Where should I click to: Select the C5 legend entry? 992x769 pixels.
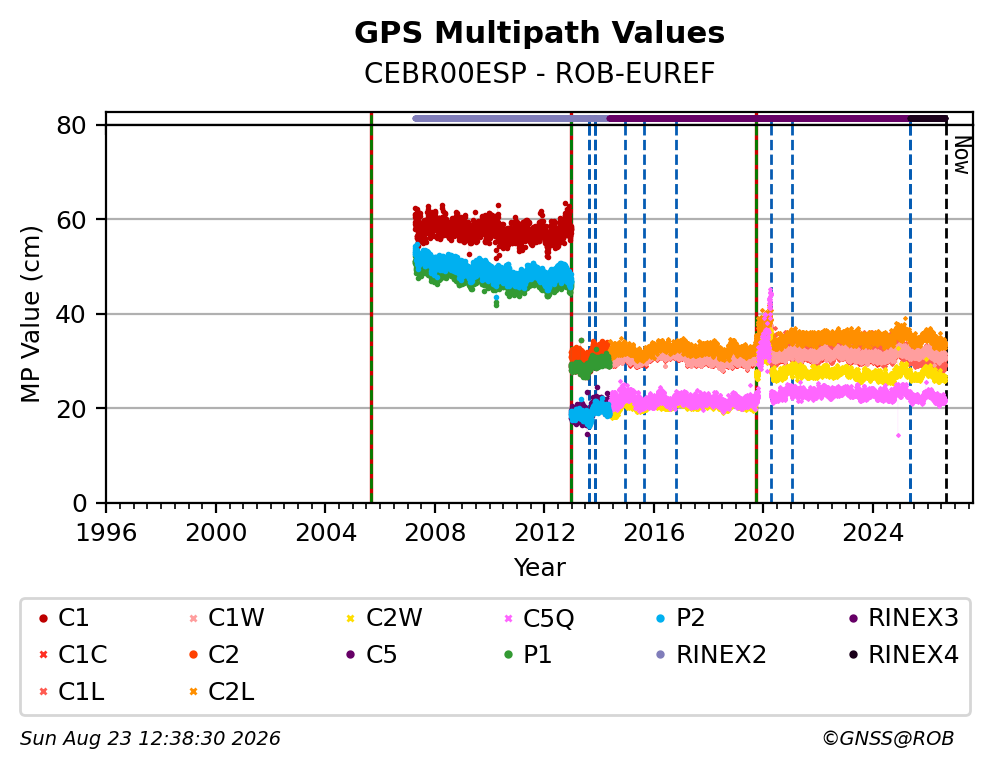[371, 655]
